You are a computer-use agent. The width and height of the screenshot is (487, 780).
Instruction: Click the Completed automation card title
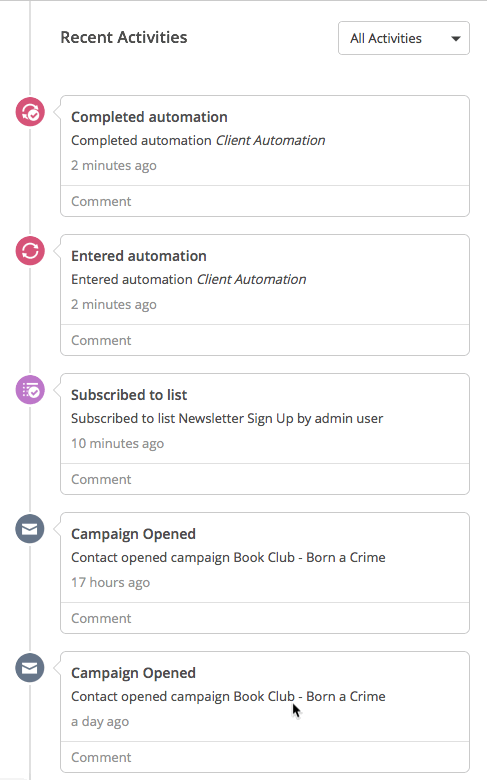149,117
